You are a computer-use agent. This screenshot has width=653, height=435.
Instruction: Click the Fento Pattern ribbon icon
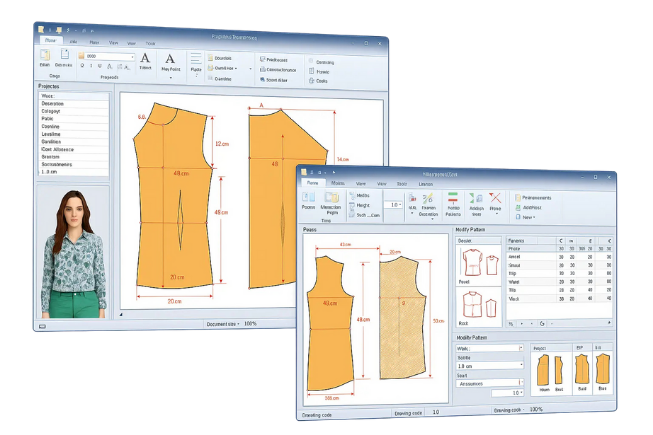pos(453,199)
